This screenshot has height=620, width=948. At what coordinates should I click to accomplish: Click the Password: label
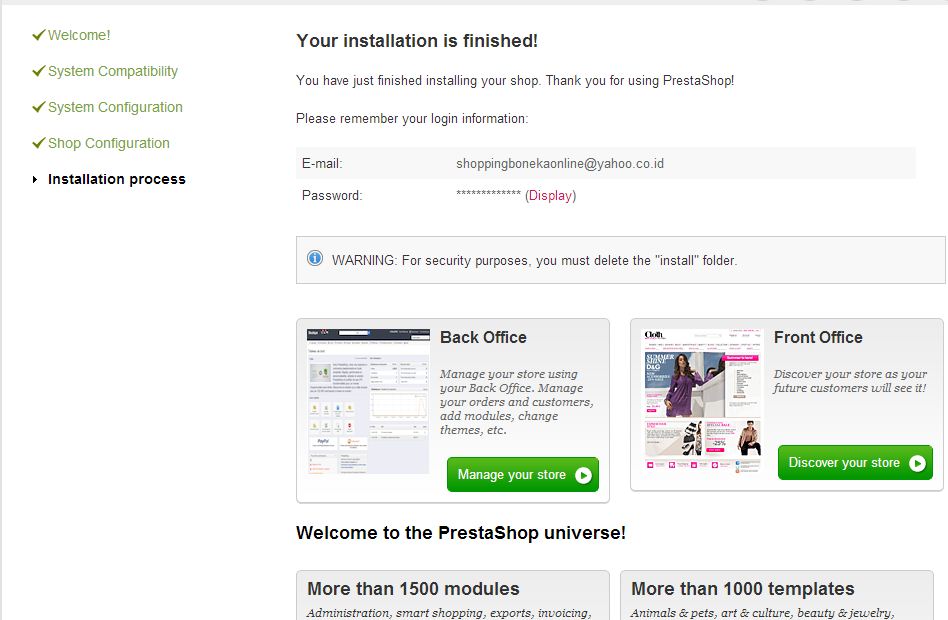(332, 195)
